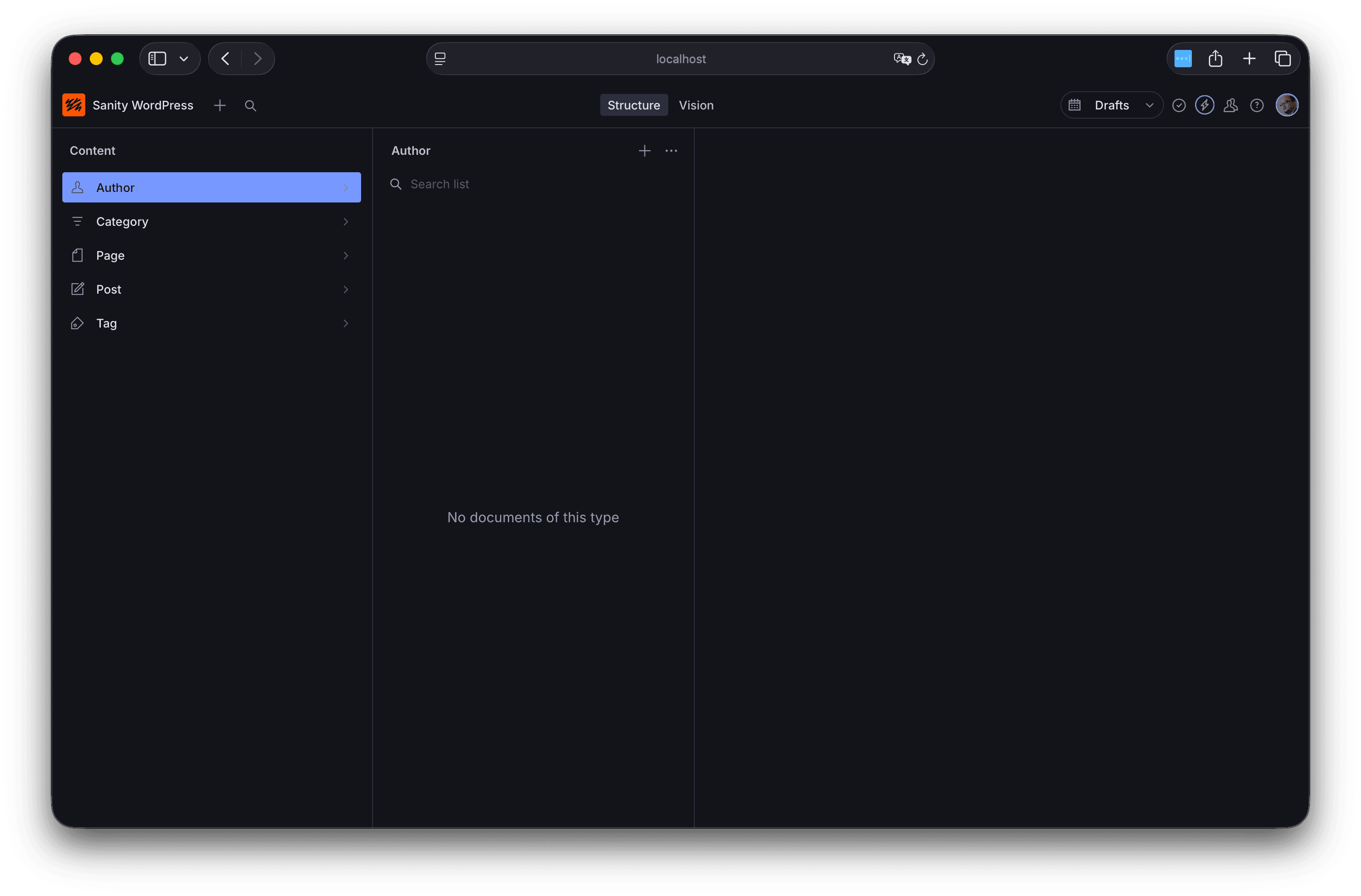Open the Drafts perspective dropdown
This screenshot has height=896, width=1361.
click(1111, 106)
